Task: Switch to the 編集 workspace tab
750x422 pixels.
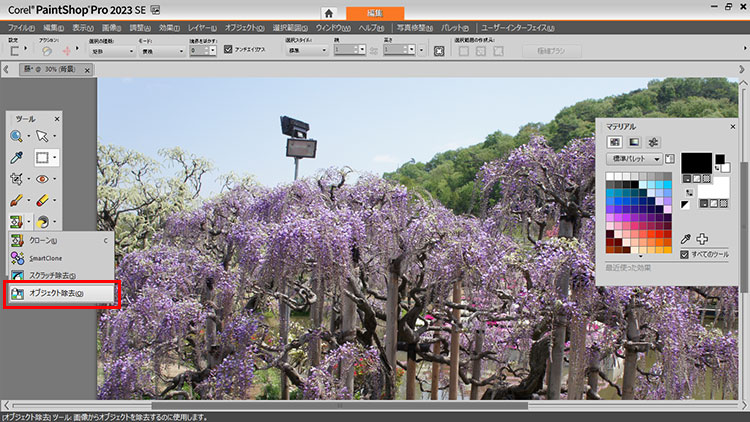Action: pos(375,11)
